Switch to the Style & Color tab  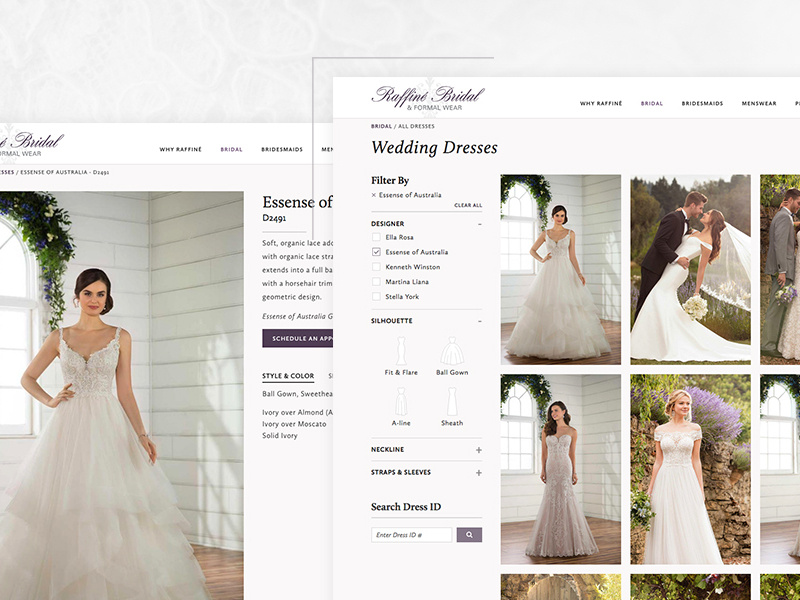click(288, 376)
